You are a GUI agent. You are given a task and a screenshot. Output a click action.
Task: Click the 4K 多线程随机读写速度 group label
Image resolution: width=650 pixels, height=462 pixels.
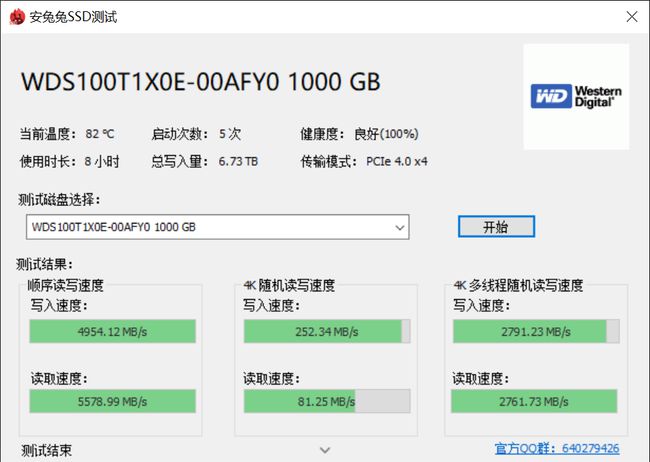click(x=518, y=285)
